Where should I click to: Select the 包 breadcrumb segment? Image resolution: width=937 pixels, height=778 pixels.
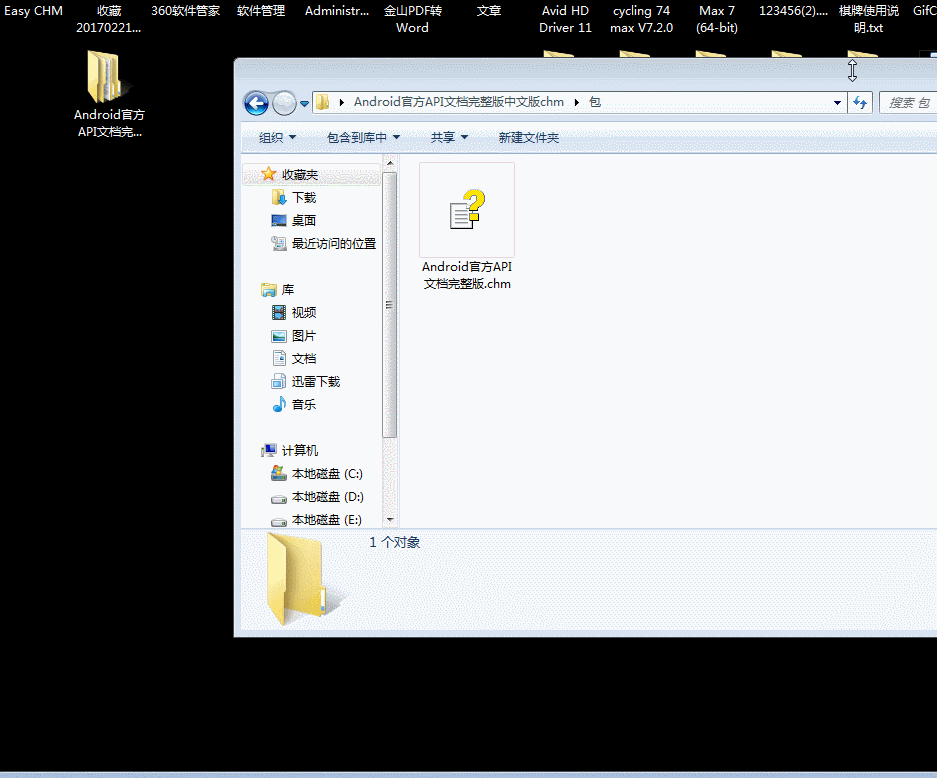click(x=595, y=102)
